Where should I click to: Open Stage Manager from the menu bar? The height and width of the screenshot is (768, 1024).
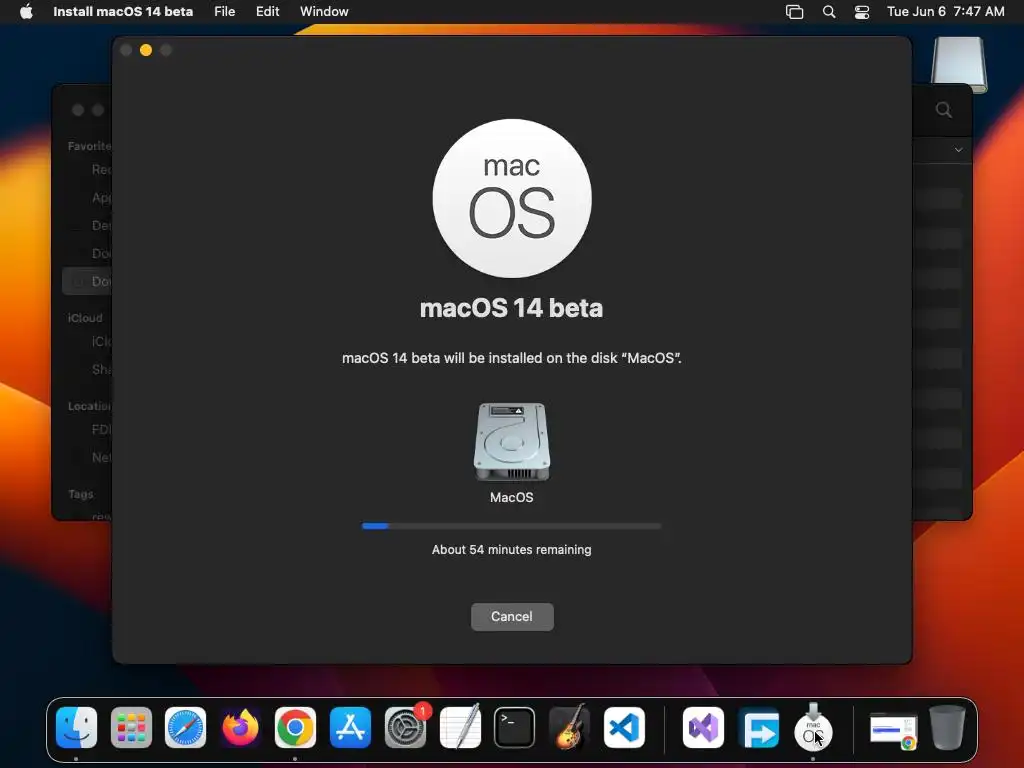coord(794,12)
